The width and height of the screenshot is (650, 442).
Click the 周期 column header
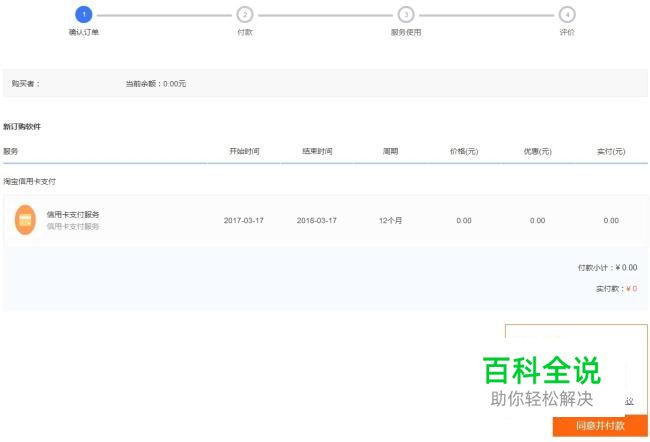[x=390, y=151]
